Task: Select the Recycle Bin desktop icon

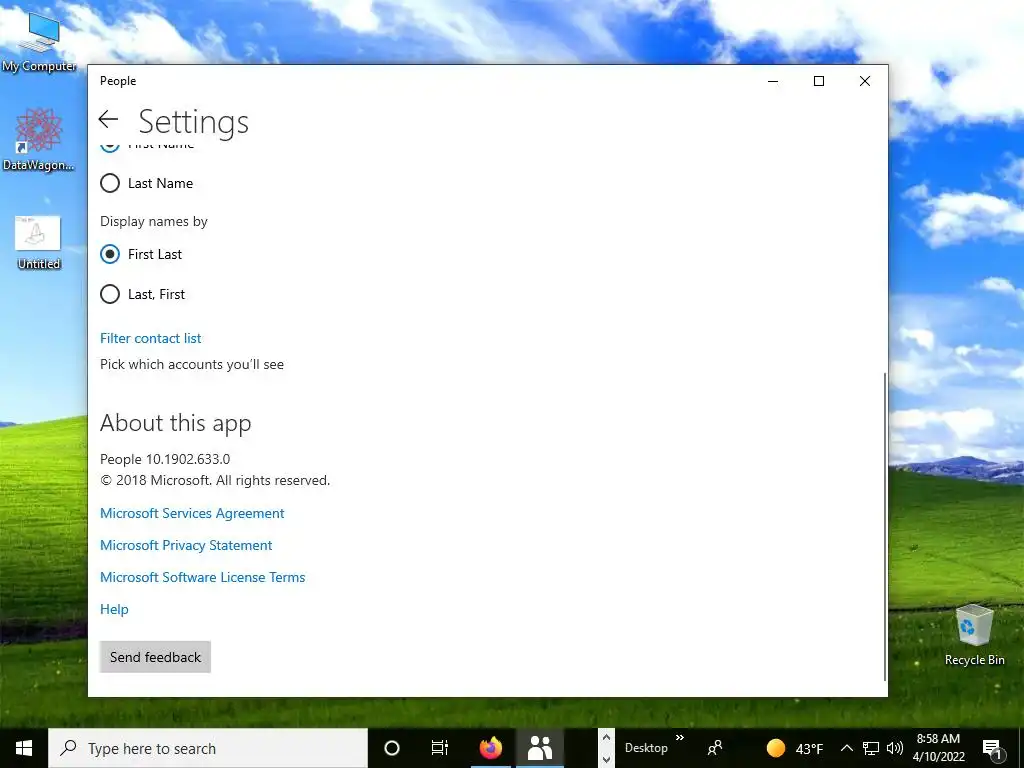Action: (974, 634)
